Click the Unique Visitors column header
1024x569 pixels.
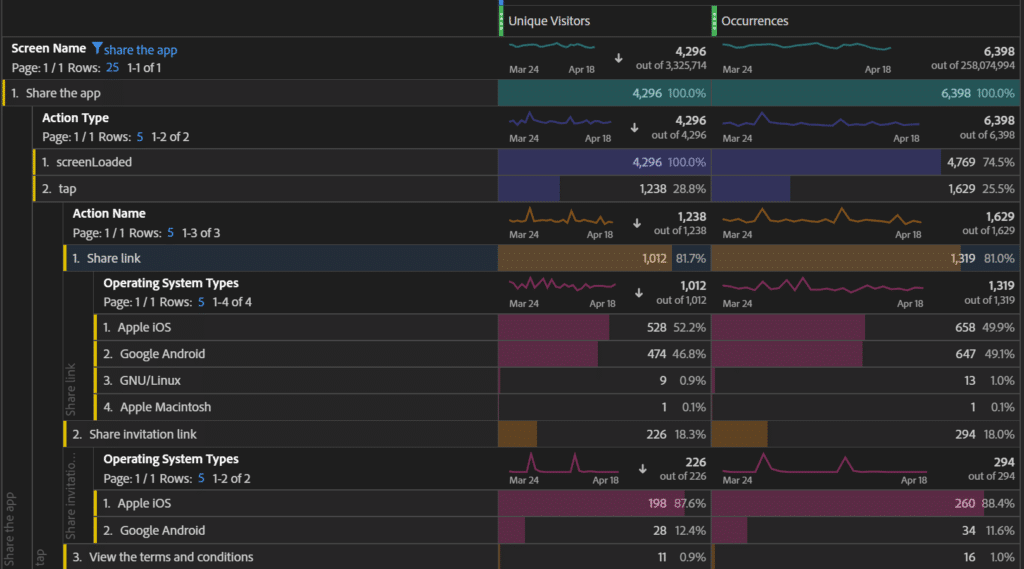549,21
